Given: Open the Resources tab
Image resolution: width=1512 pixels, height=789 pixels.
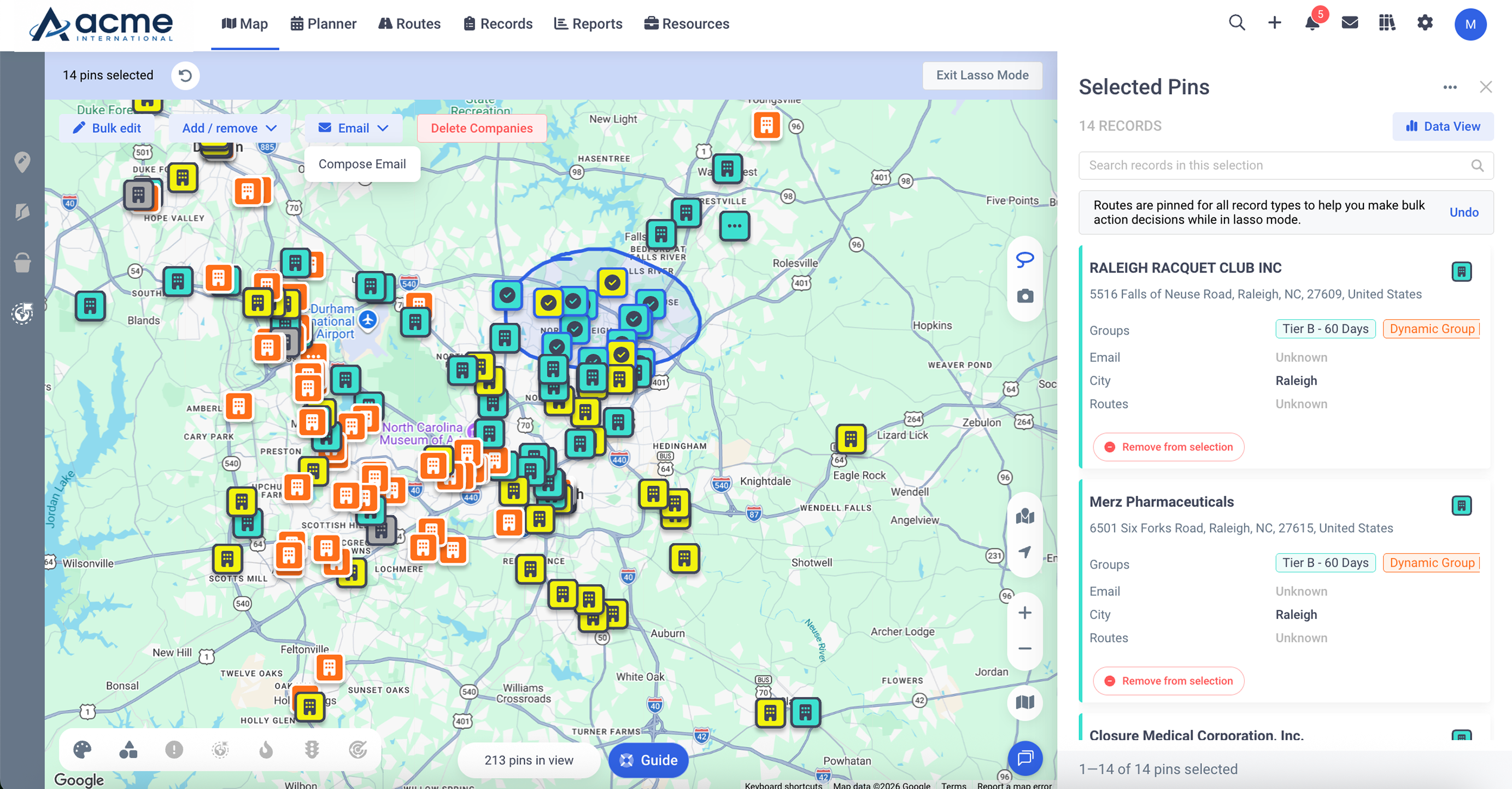Looking at the screenshot, I should [687, 24].
